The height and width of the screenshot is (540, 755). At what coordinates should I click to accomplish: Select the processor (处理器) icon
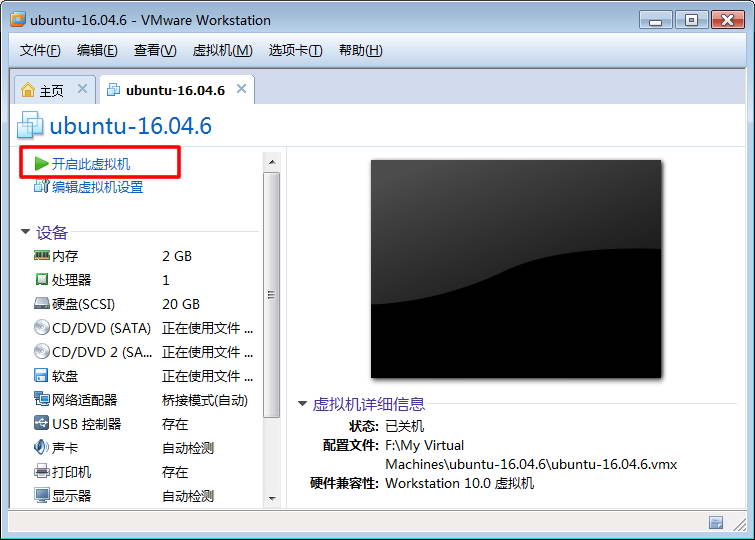click(x=41, y=280)
